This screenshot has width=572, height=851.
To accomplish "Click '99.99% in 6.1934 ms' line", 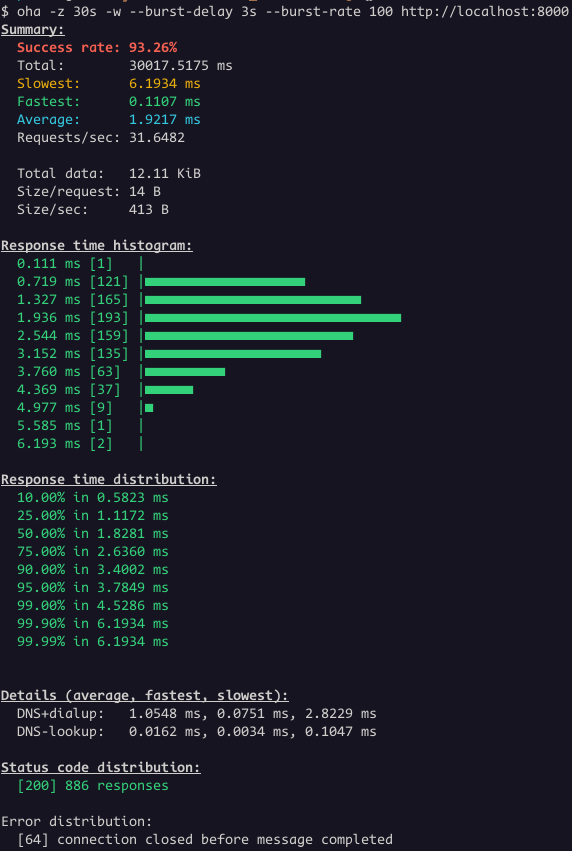I will point(93,641).
